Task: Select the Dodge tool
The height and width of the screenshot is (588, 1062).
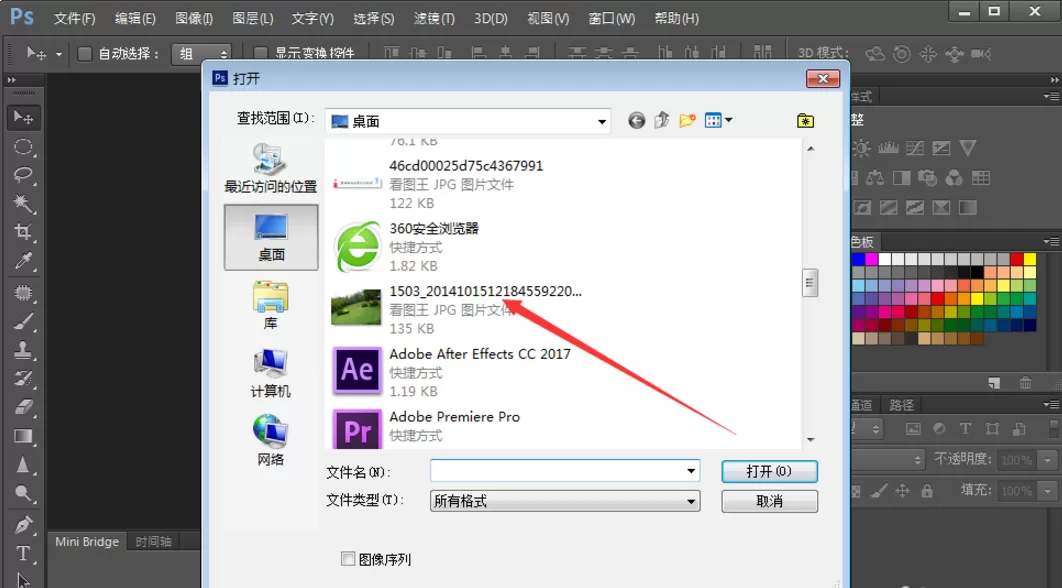Action: 23,493
